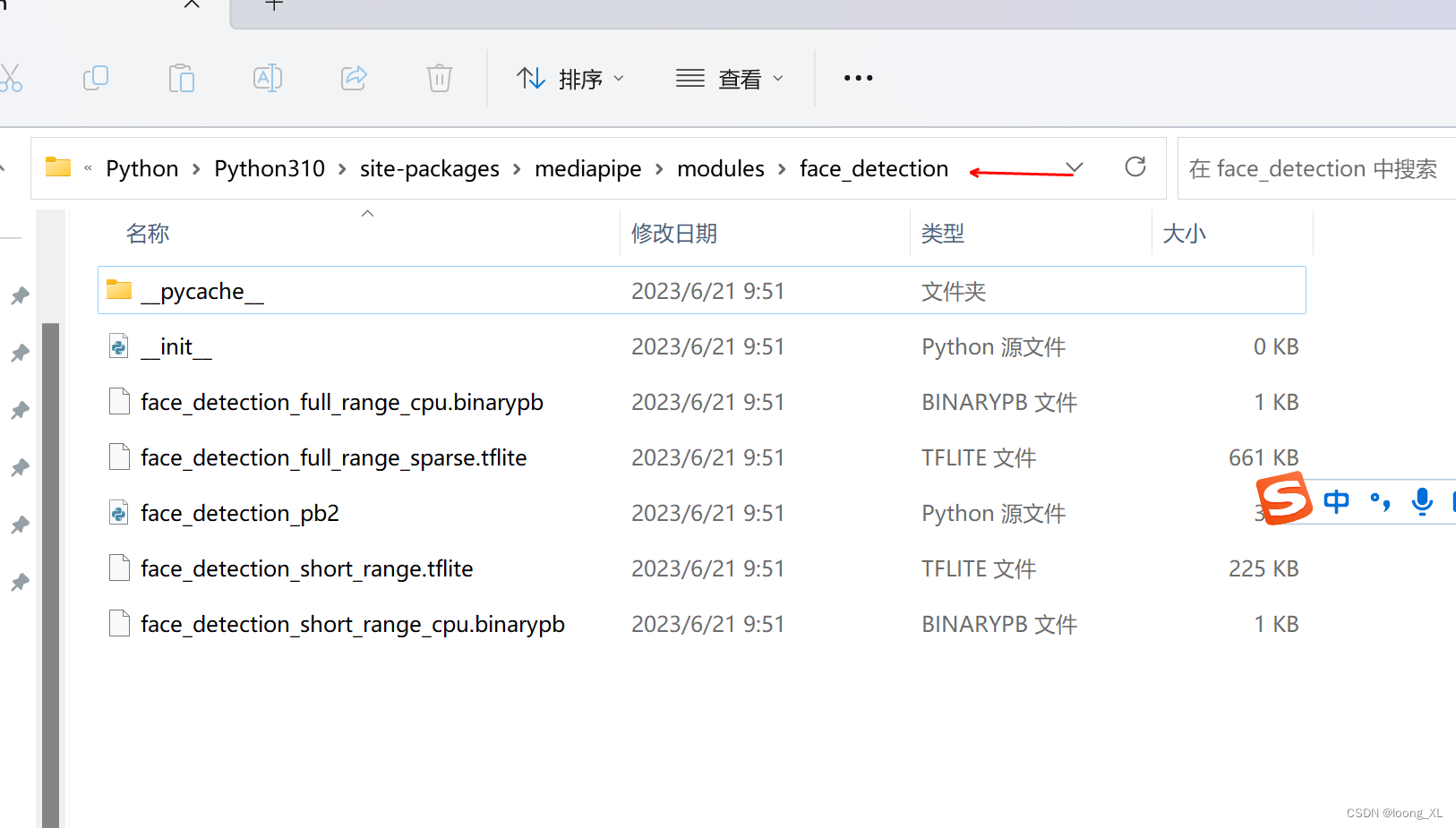Viewport: 1456px width, 828px height.
Task: Click the folder icon in address bar
Action: coord(58,167)
